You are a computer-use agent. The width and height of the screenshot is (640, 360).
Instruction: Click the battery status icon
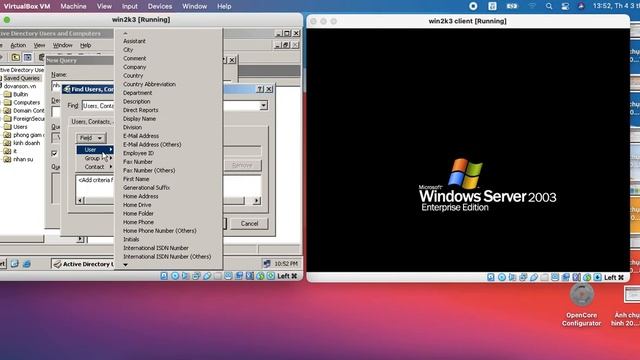pos(512,6)
